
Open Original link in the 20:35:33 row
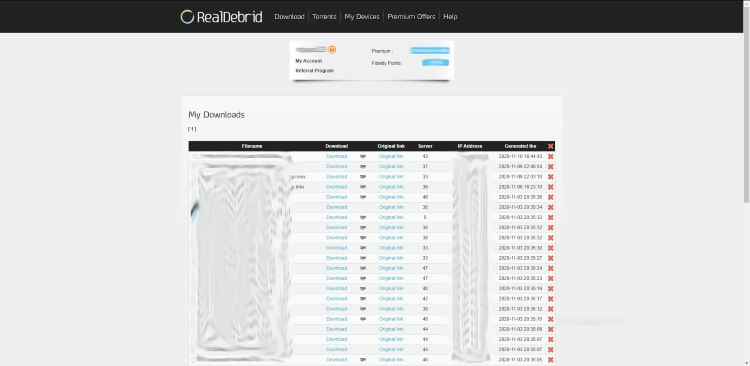click(x=391, y=217)
